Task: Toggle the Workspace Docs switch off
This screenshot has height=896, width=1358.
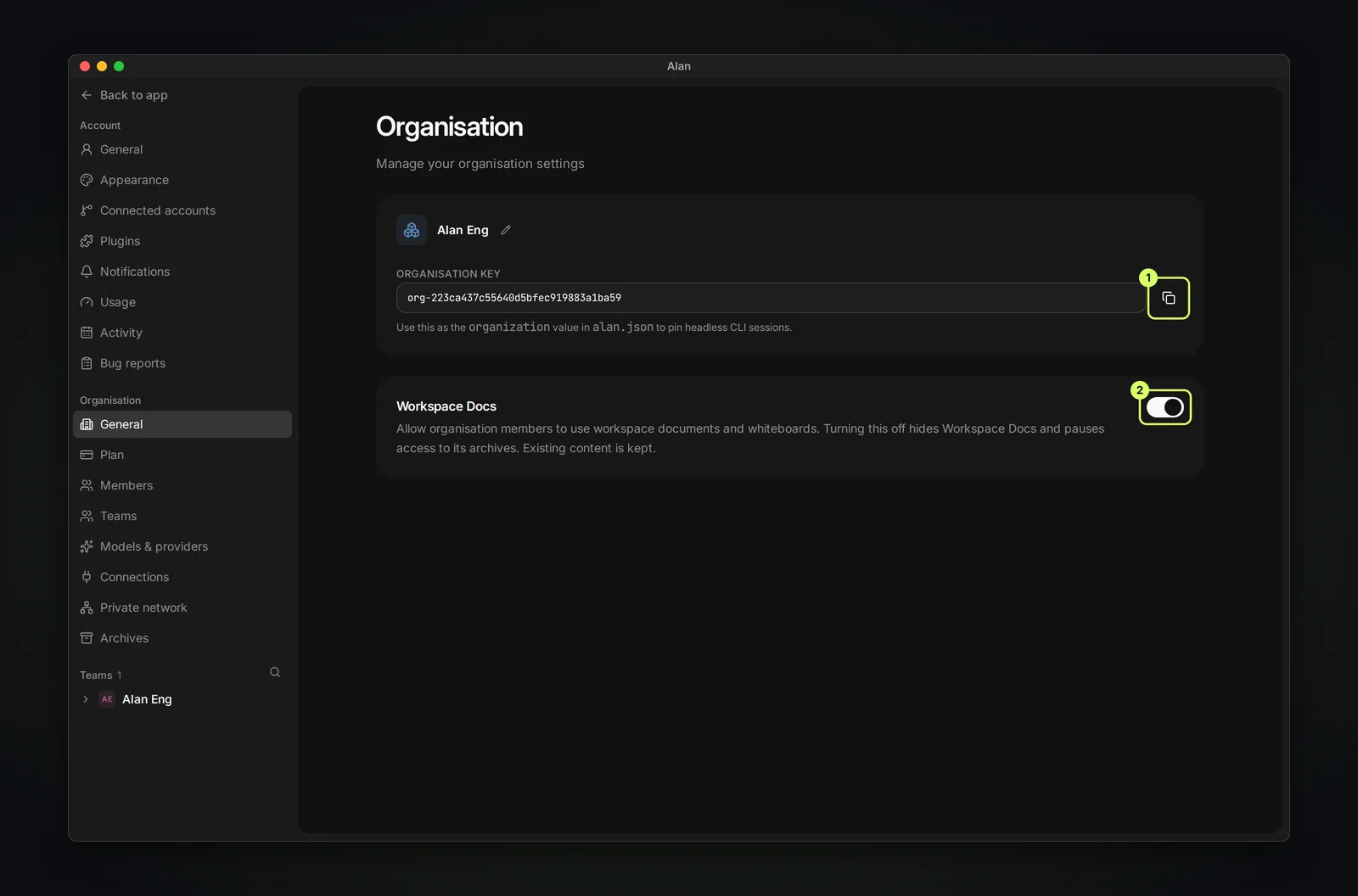Action: 1164,407
